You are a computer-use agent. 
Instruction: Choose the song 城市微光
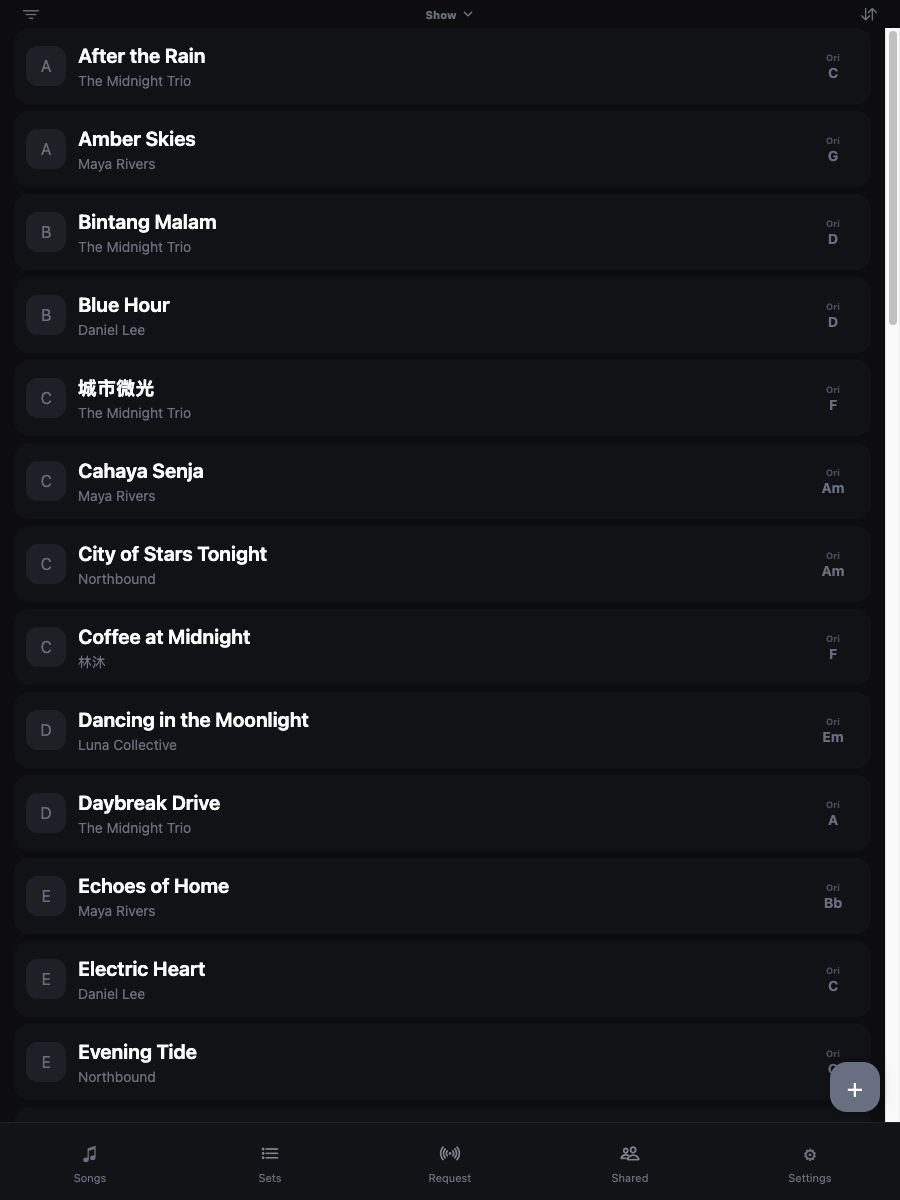click(442, 398)
